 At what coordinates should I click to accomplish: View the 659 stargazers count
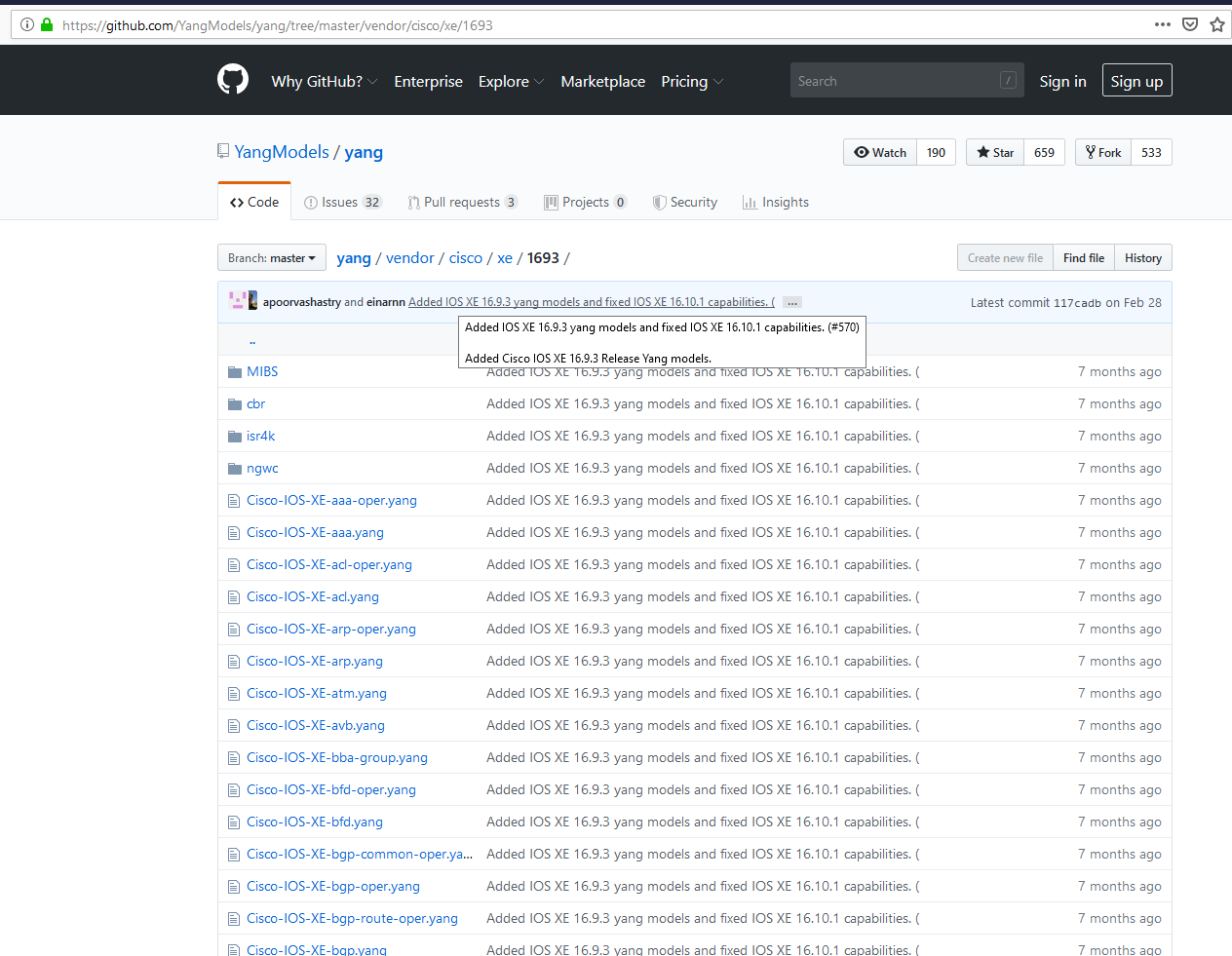click(1044, 152)
